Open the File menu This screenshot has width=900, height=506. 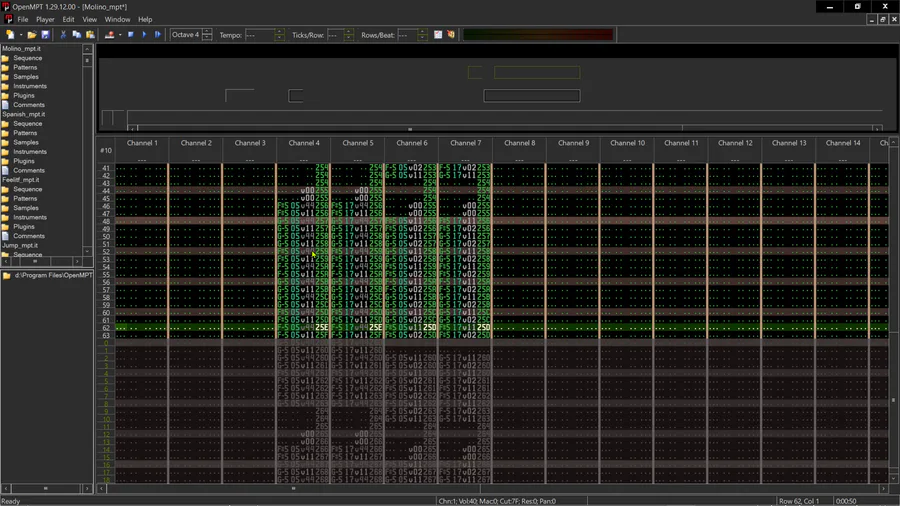(x=22, y=20)
